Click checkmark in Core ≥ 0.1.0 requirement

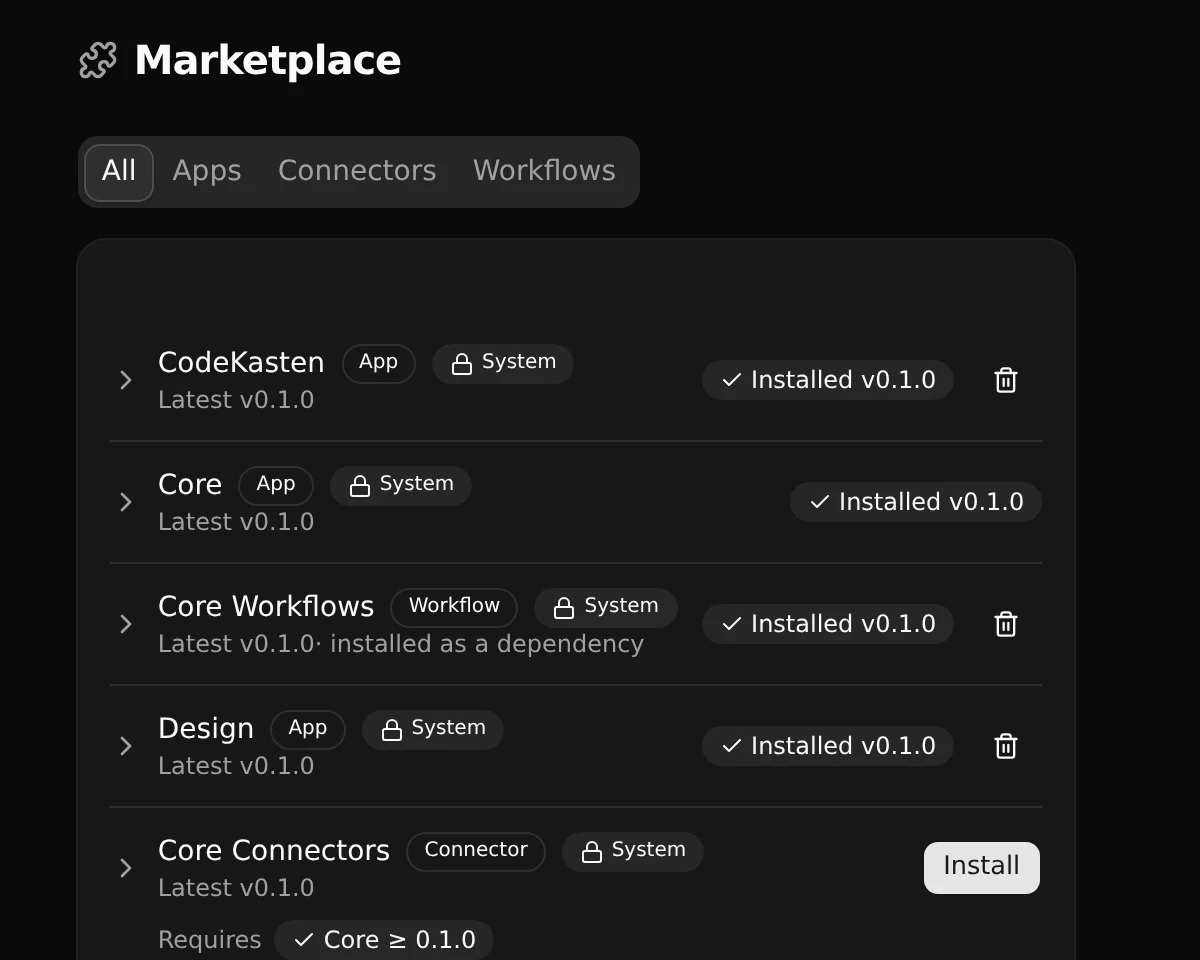[304, 940]
